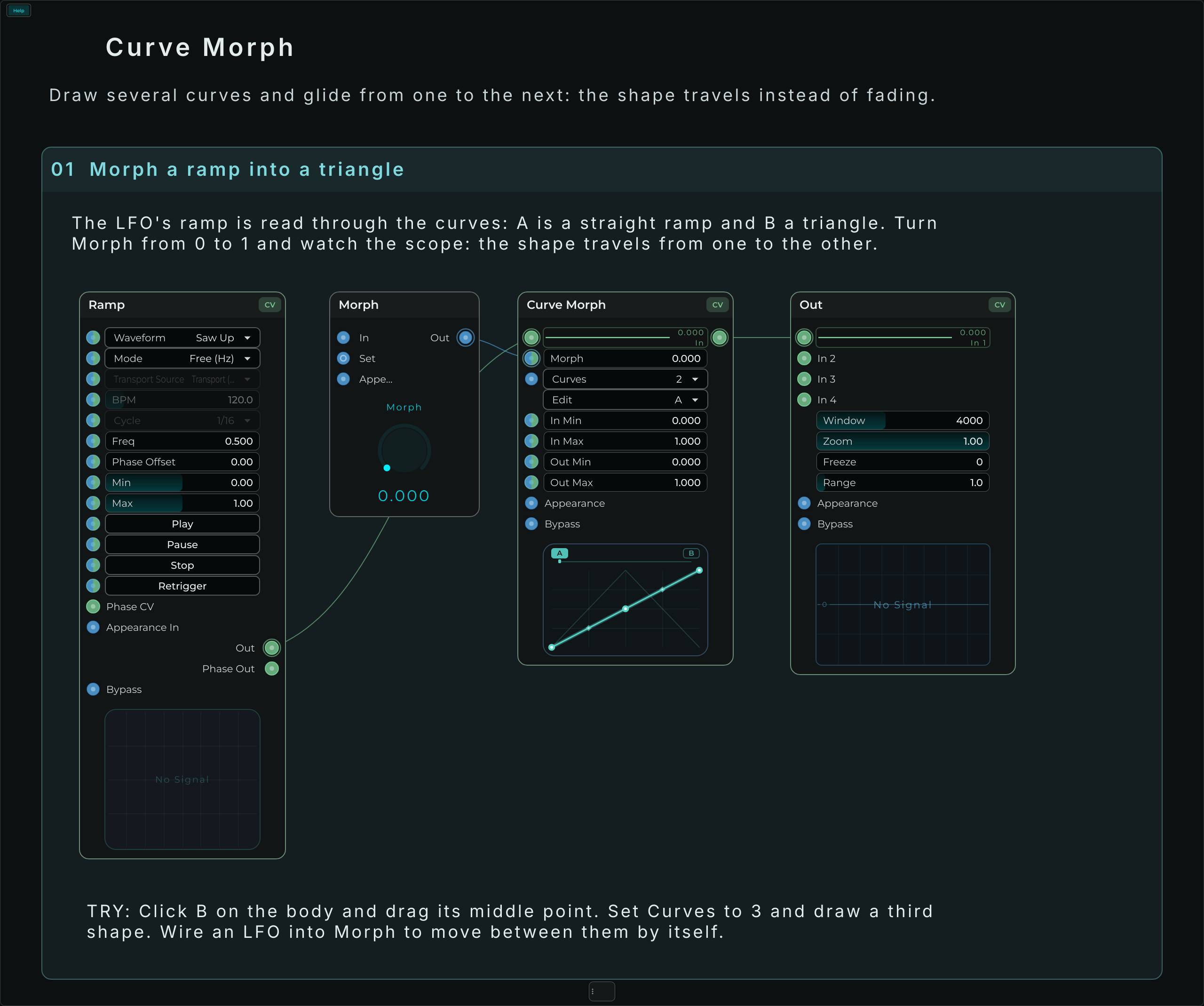Image resolution: width=1204 pixels, height=1006 pixels.
Task: Toggle the Ramp Bypass port
Action: tap(93, 689)
